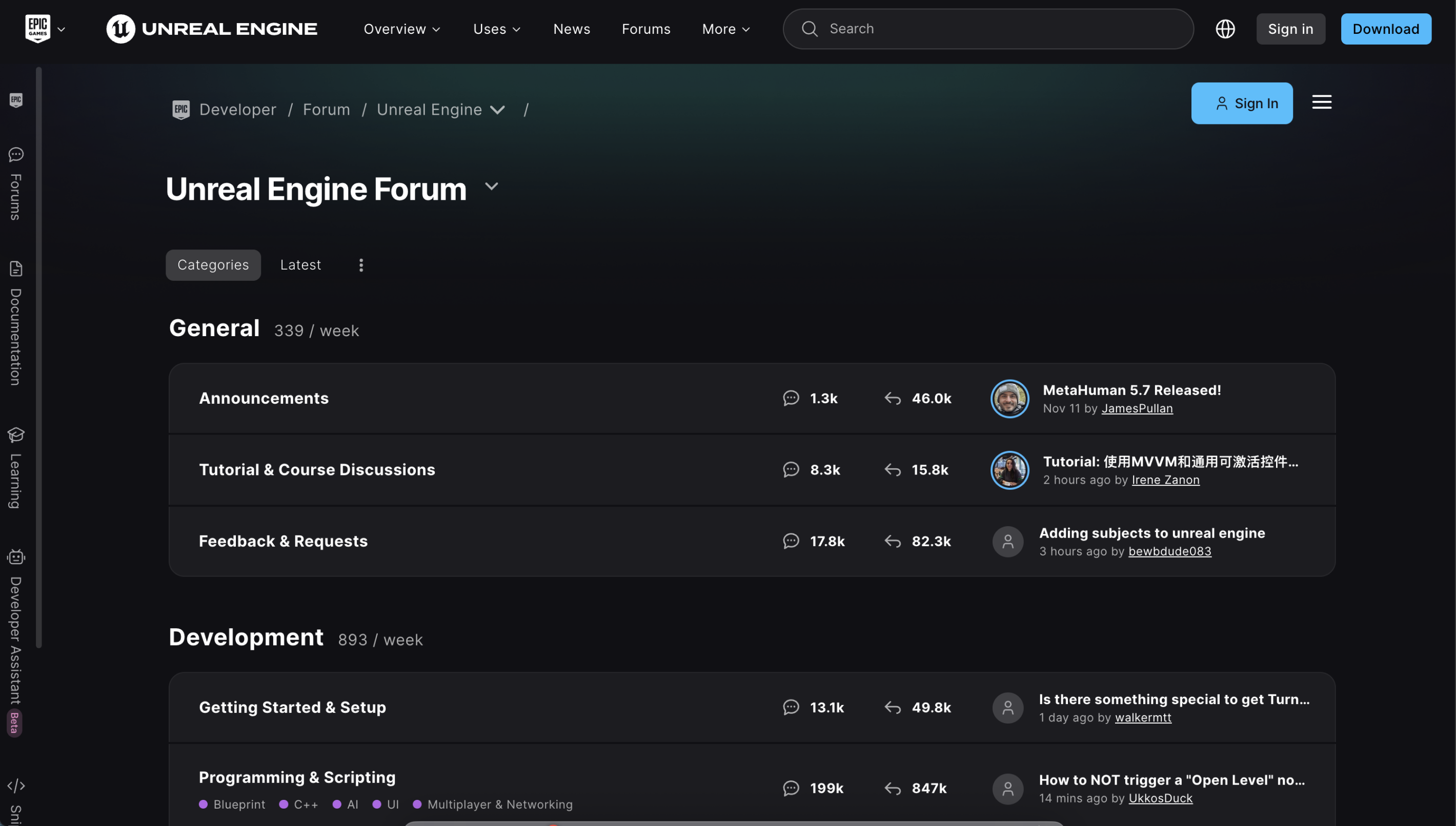The width and height of the screenshot is (1456, 826).
Task: Expand the More menu
Action: coord(725,28)
